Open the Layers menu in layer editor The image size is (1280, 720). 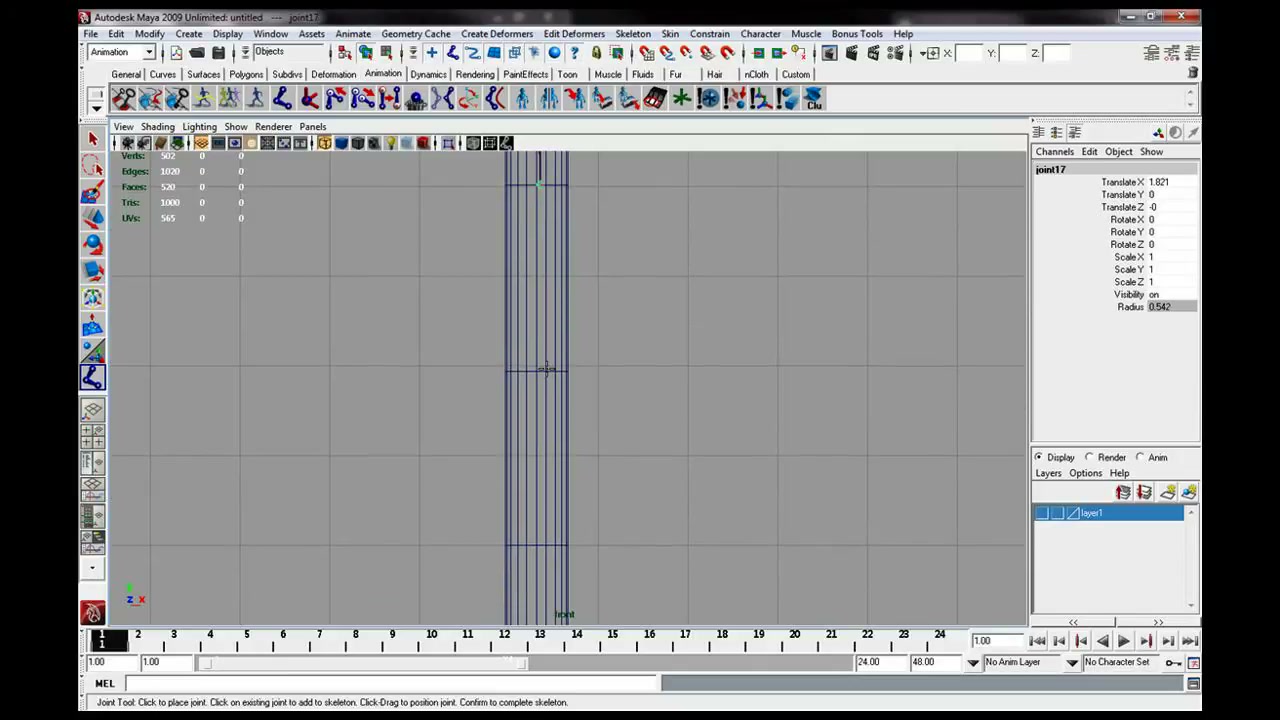click(x=1048, y=473)
